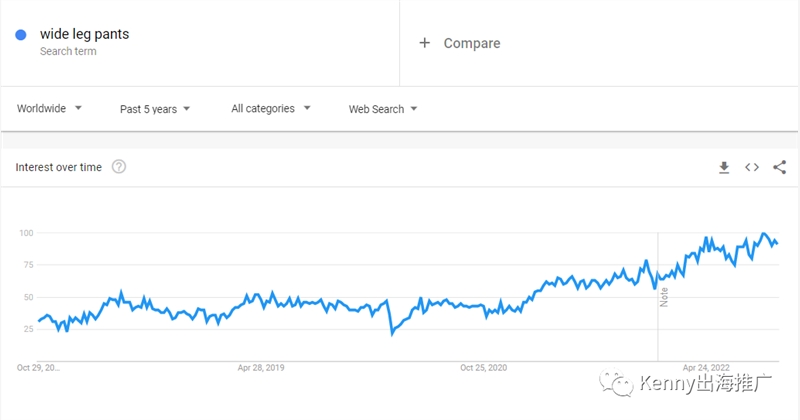Viewport: 800px width, 420px height.
Task: Open the Interest over time help icon
Action: pos(119,167)
